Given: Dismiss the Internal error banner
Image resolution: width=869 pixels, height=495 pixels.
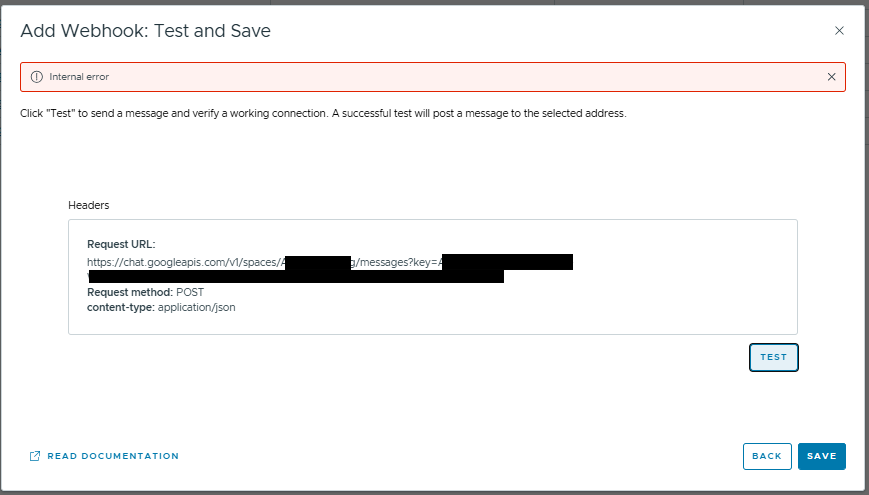Looking at the screenshot, I should [x=831, y=76].
